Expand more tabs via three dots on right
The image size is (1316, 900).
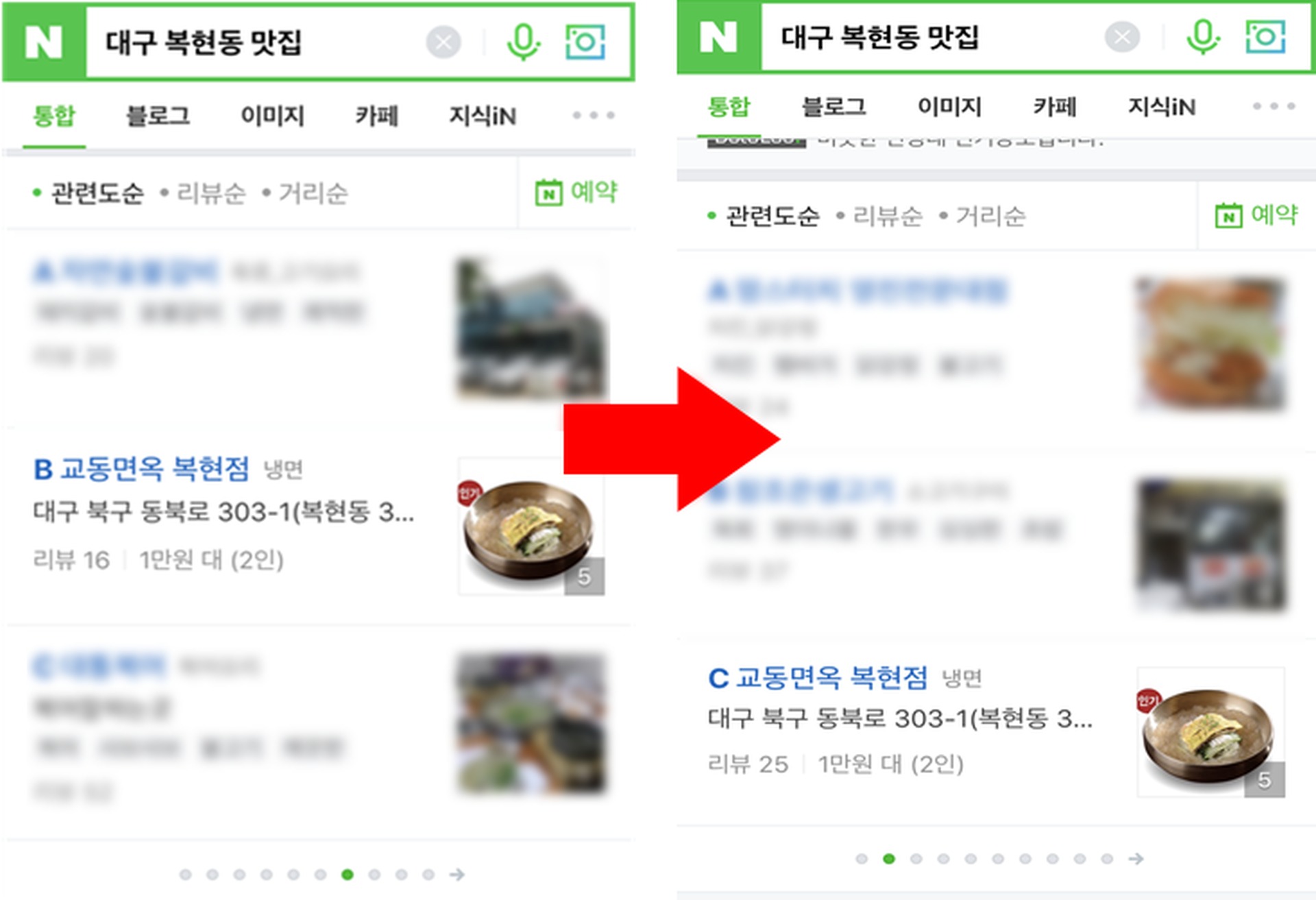[1274, 106]
